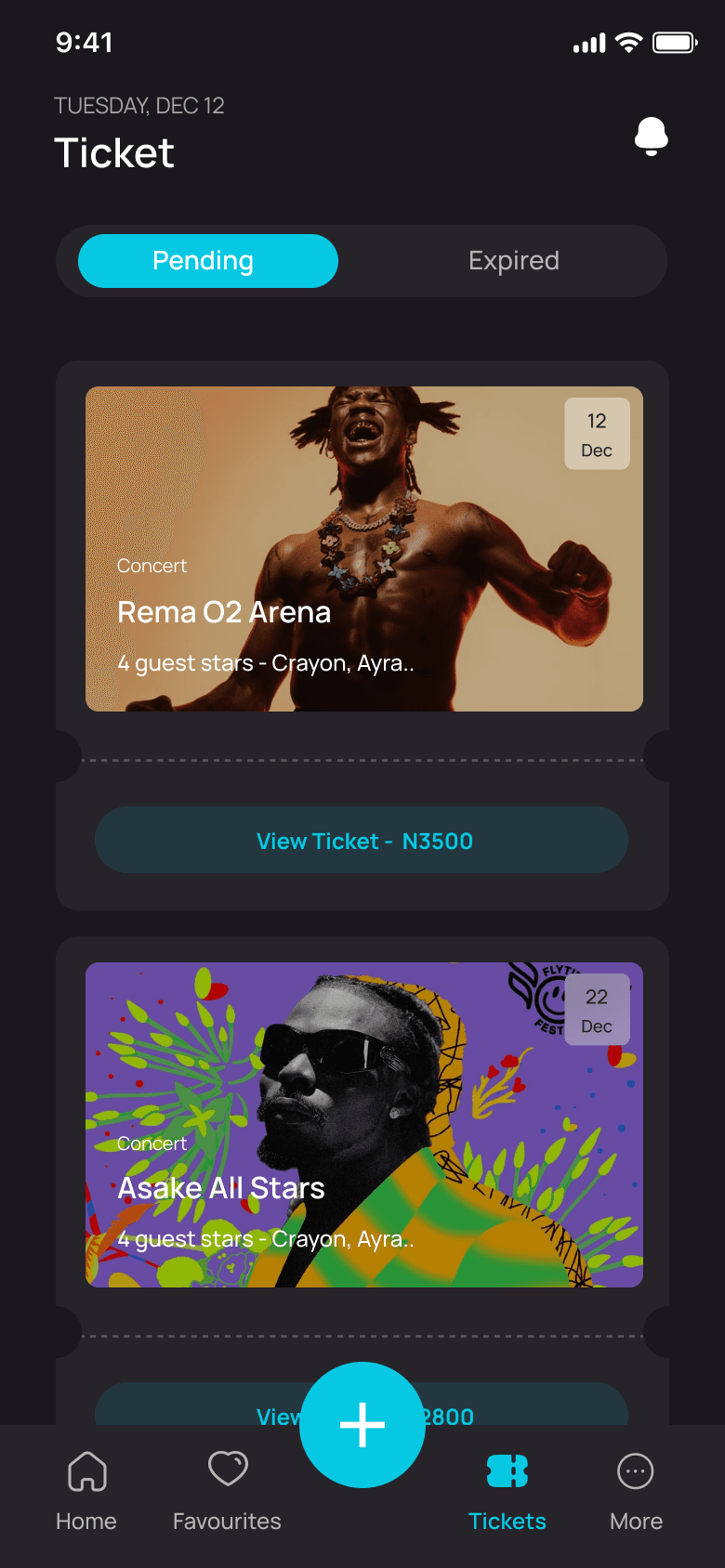Open notifications via the bell icon

point(652,137)
